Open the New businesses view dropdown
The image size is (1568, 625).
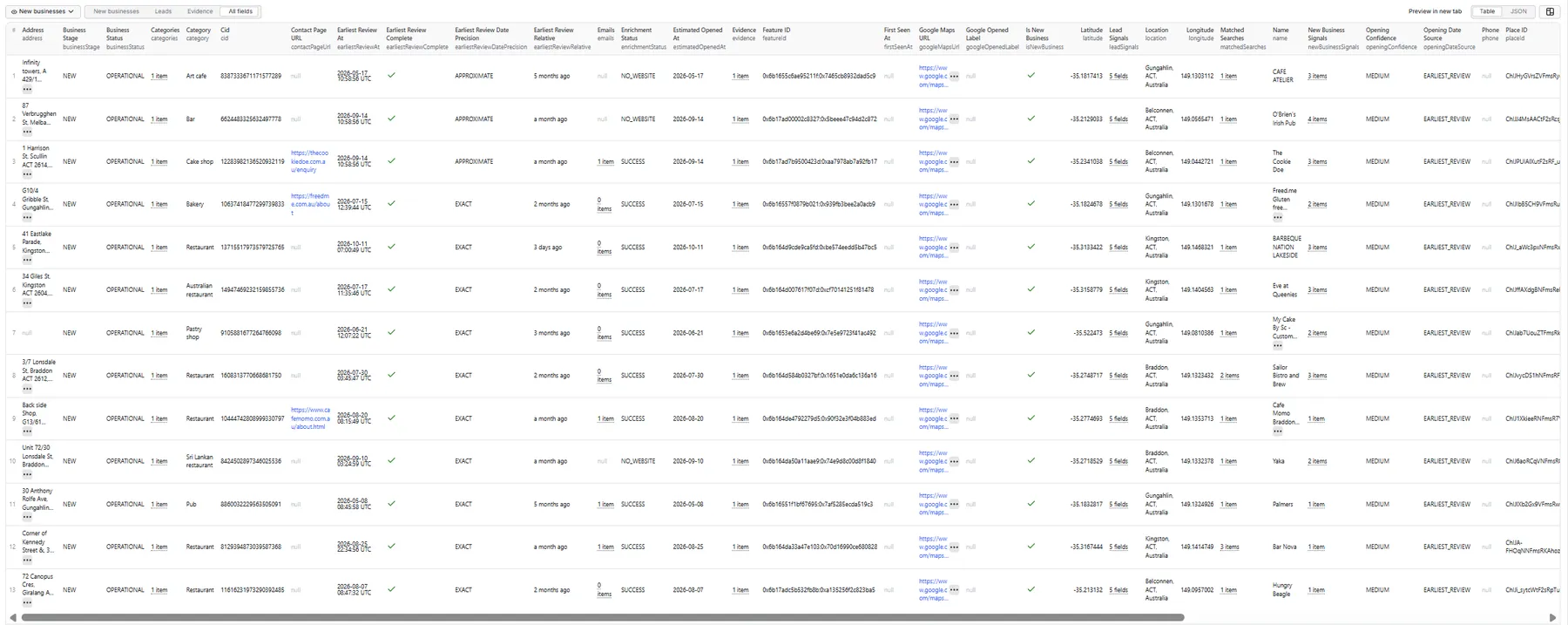coord(44,11)
